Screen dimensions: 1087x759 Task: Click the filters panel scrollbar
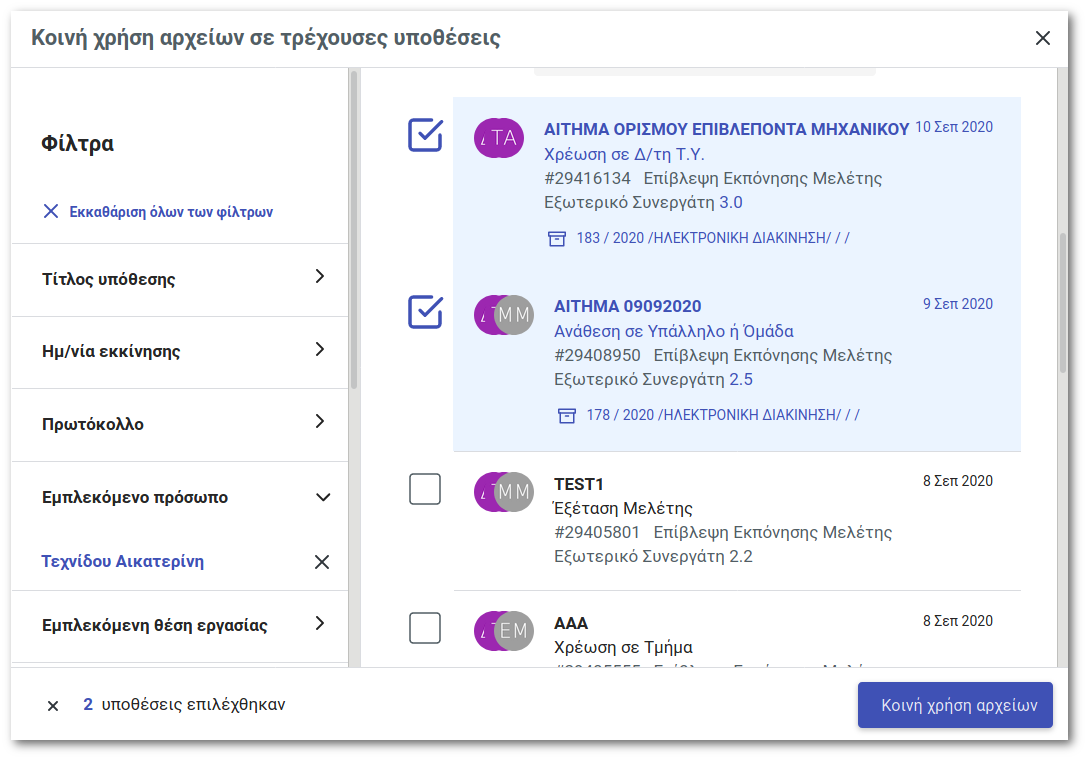point(354,229)
